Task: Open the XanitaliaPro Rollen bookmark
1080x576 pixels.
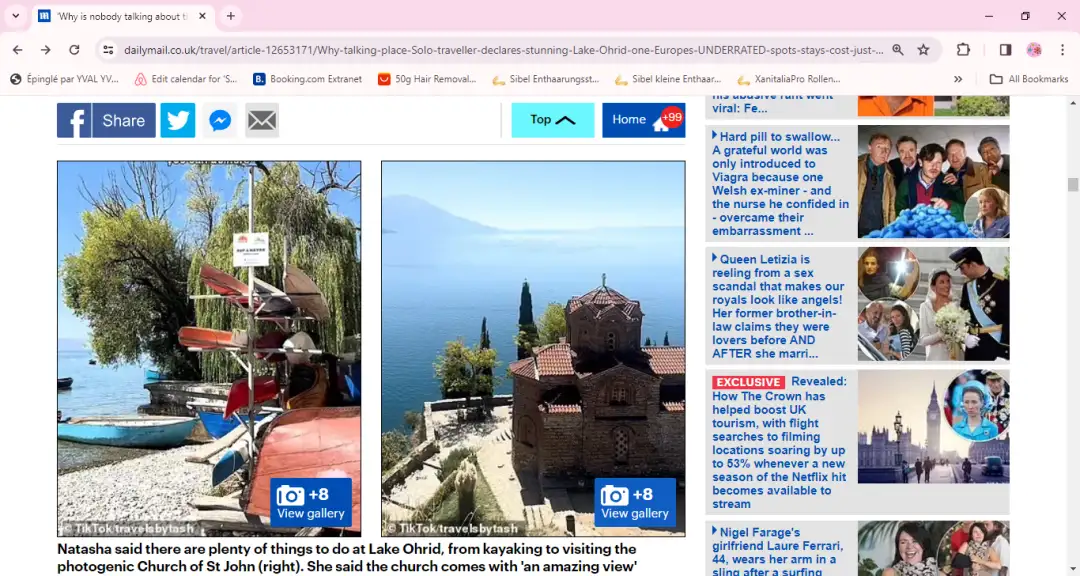Action: pyautogui.click(x=789, y=79)
